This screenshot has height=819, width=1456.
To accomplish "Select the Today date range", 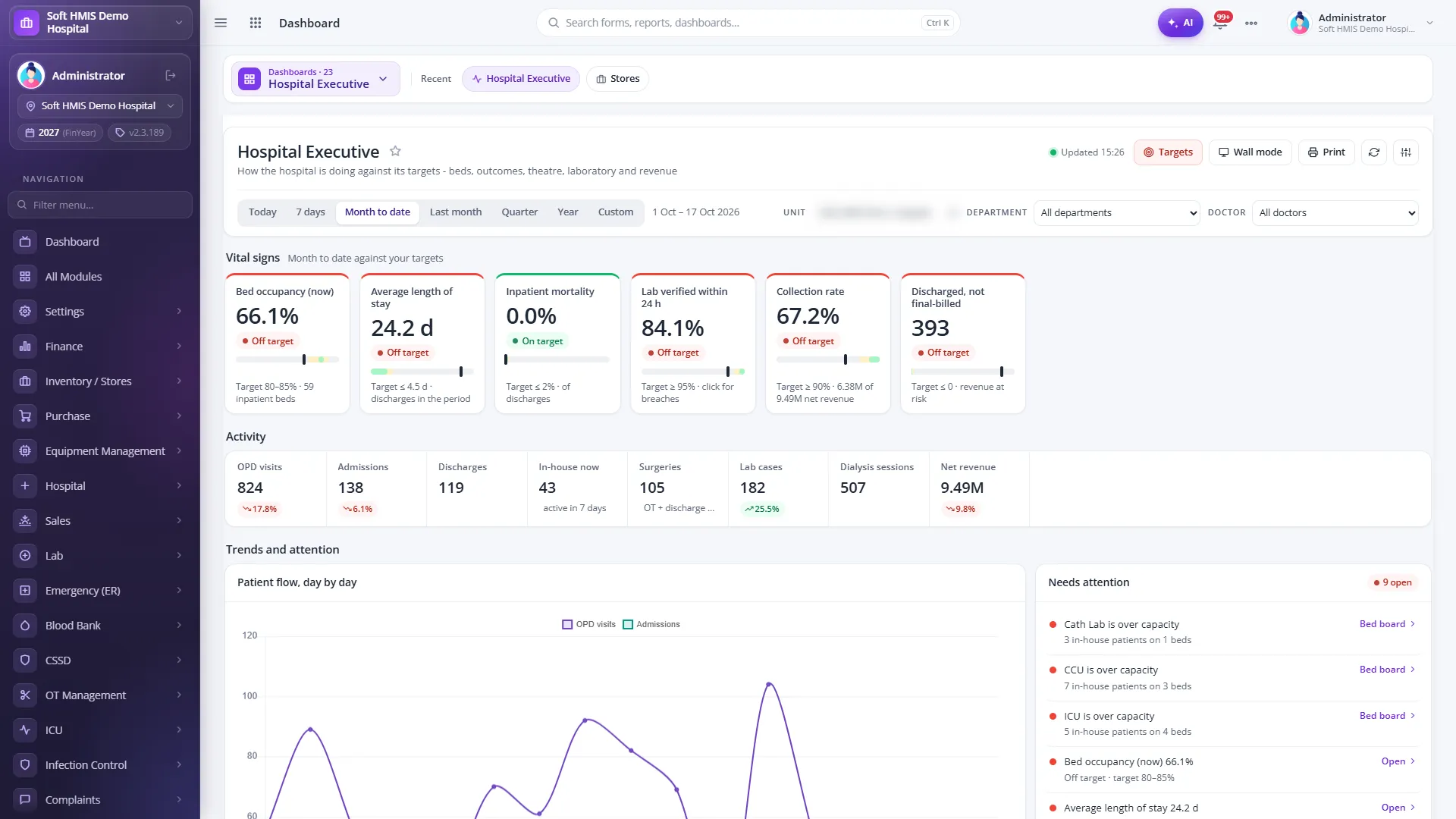I will tap(262, 212).
